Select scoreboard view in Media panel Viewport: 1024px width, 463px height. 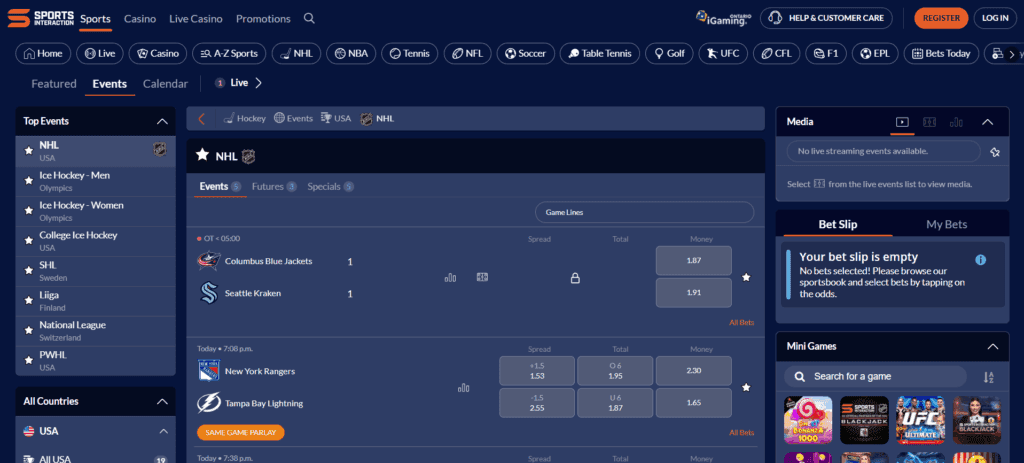point(929,121)
